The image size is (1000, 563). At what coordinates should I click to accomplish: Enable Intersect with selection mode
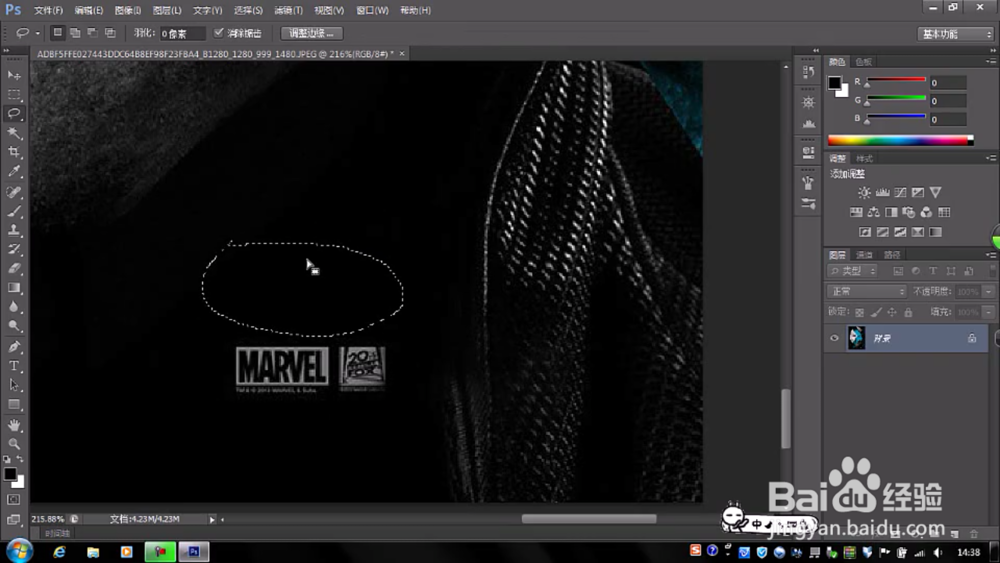point(110,33)
